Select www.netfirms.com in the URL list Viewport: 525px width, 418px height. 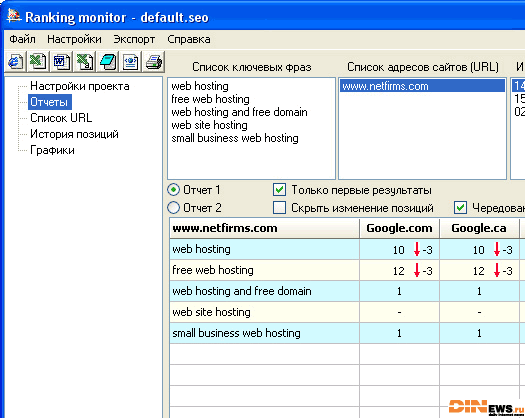point(423,86)
